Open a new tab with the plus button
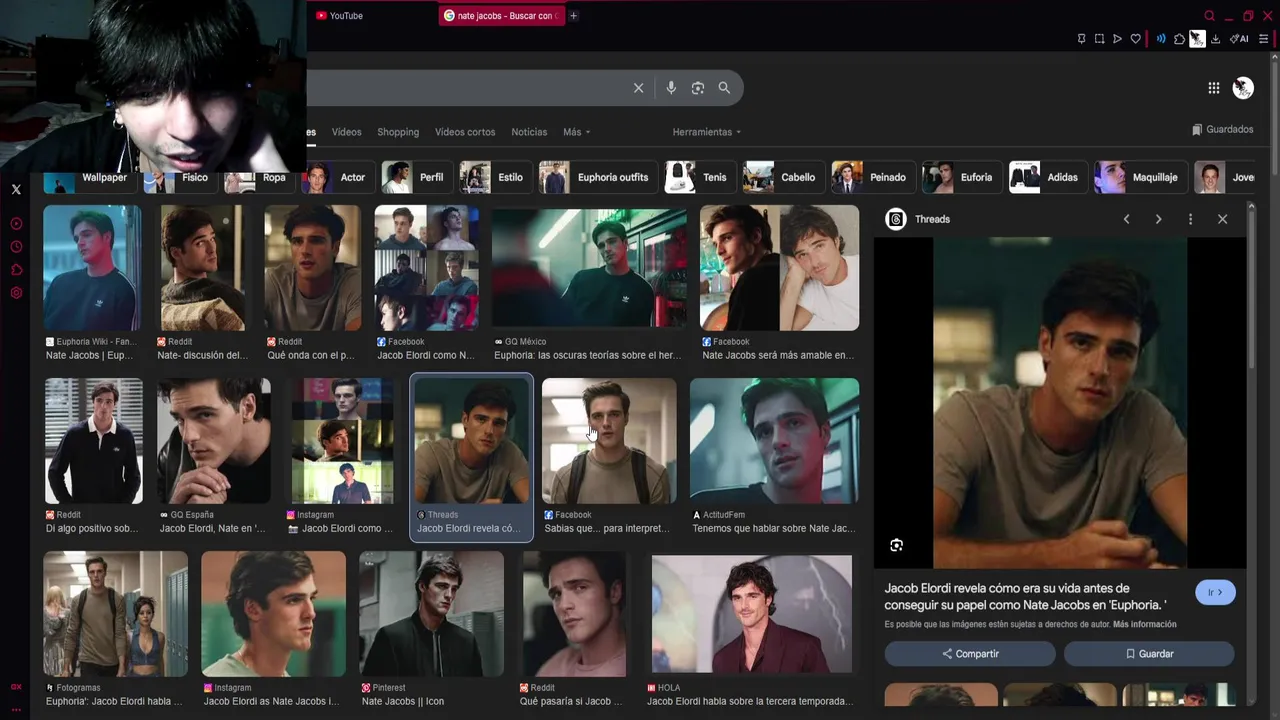The image size is (1280, 720). 573,16
